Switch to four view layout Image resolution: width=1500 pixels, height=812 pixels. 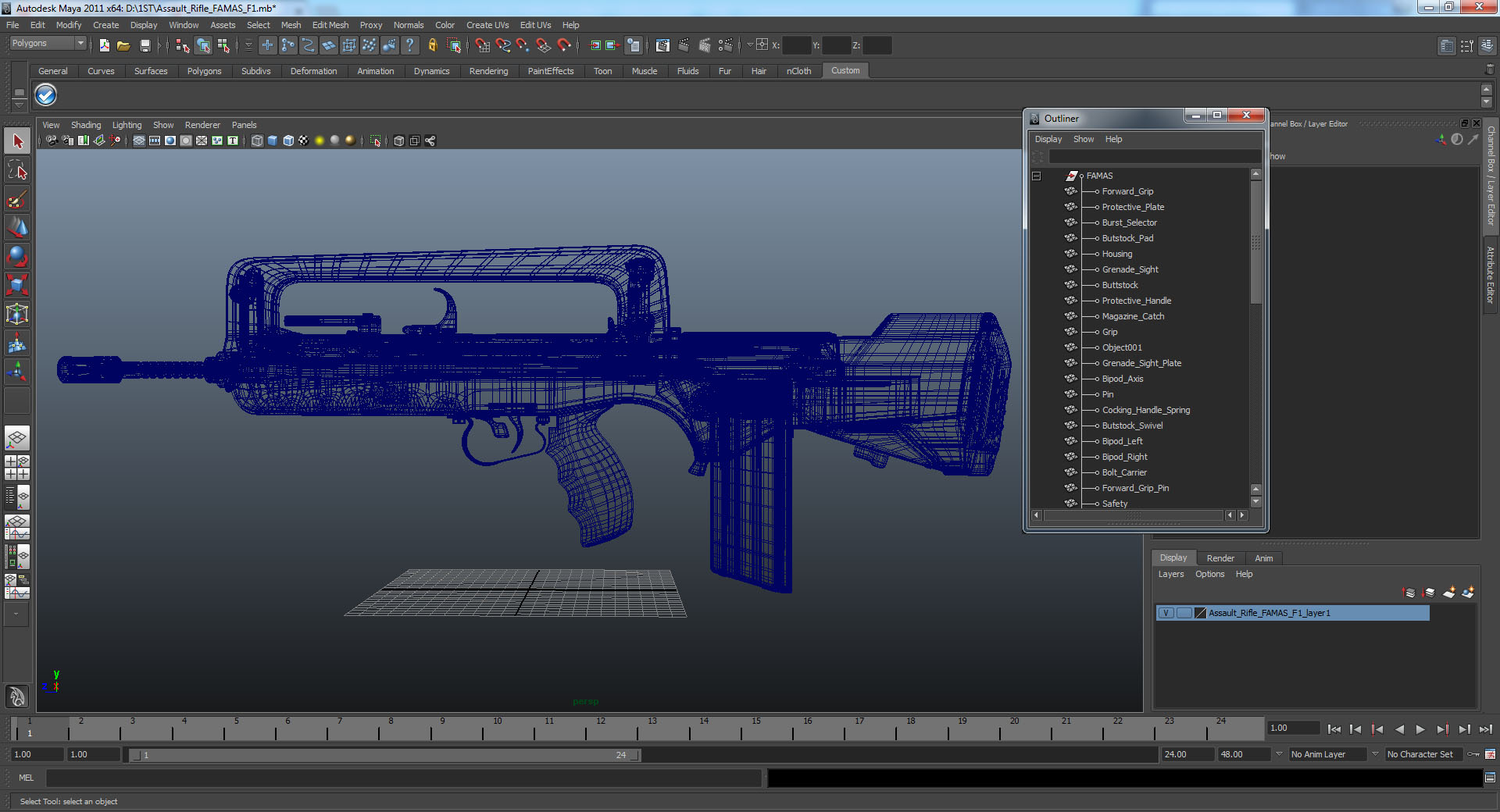(x=17, y=467)
